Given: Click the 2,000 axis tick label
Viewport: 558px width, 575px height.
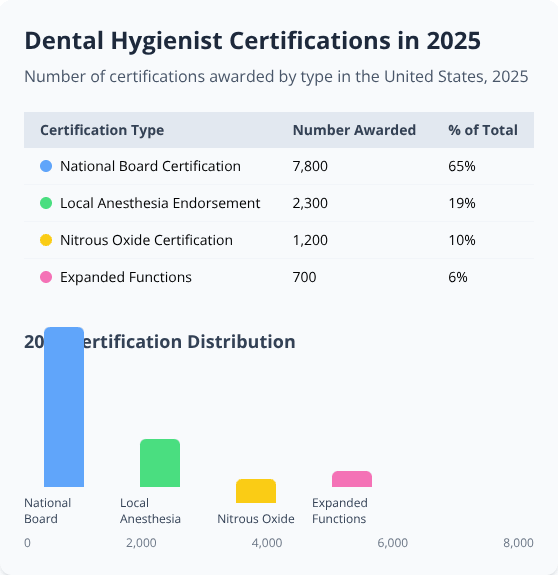Looking at the screenshot, I should pyautogui.click(x=141, y=542).
